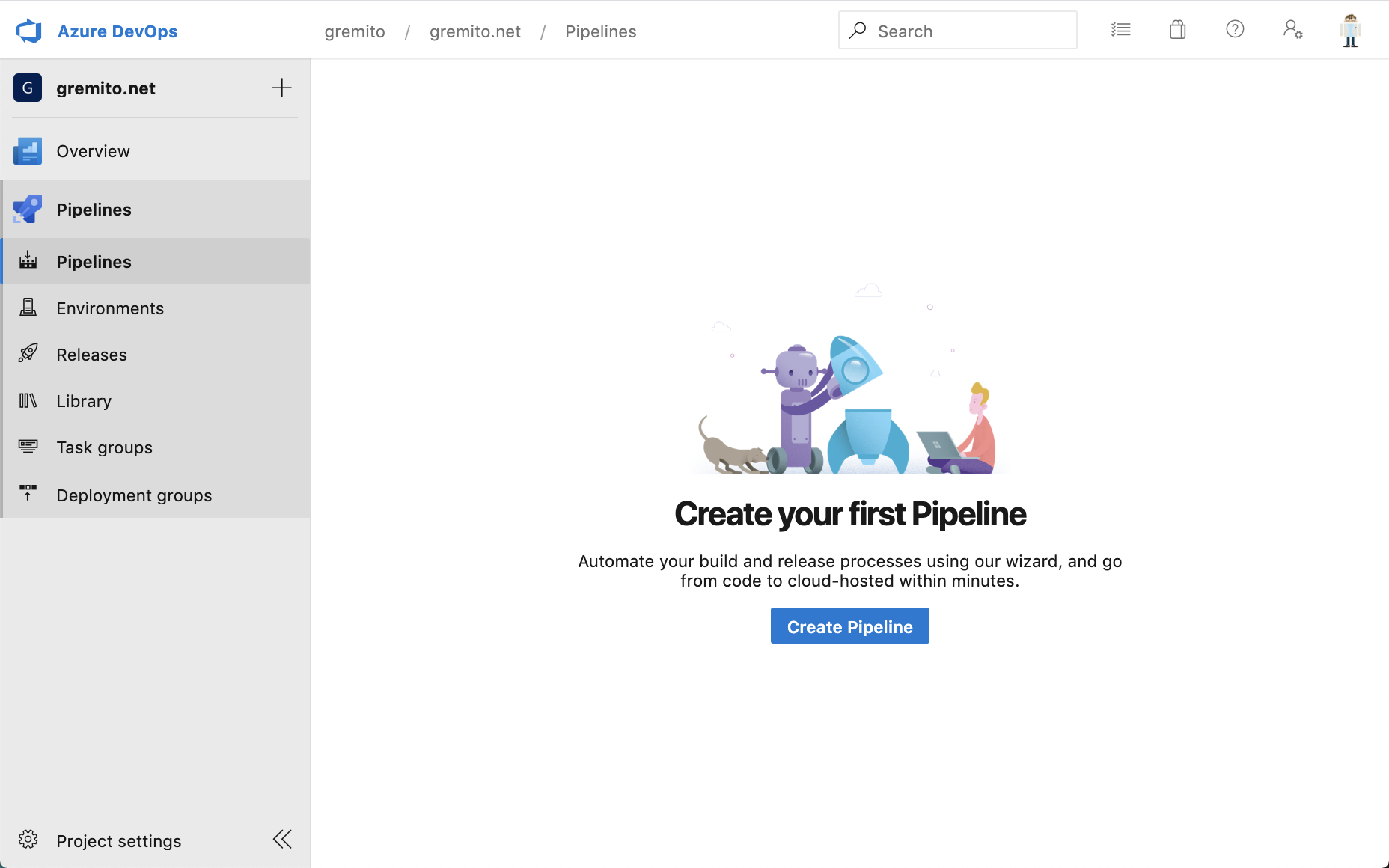Click the robot and rocket illustration
1389x868 pixels.
[849, 379]
